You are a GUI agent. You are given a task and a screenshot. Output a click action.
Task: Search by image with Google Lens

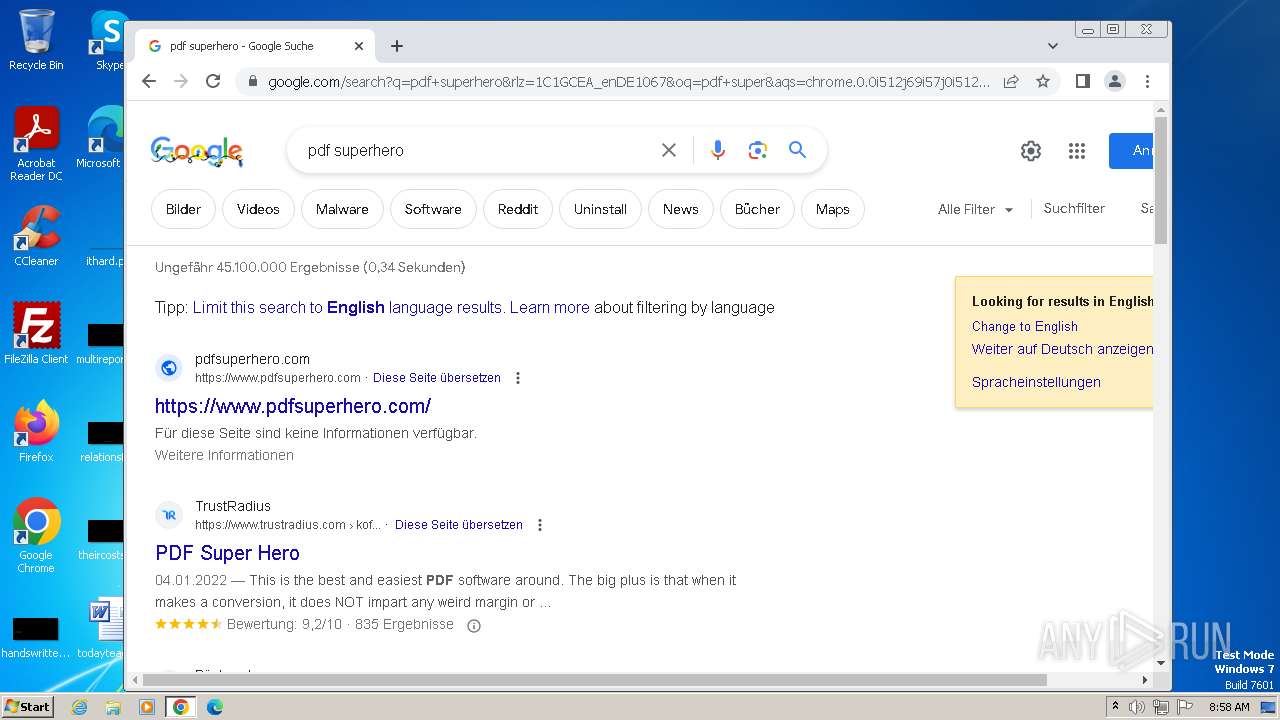(758, 150)
